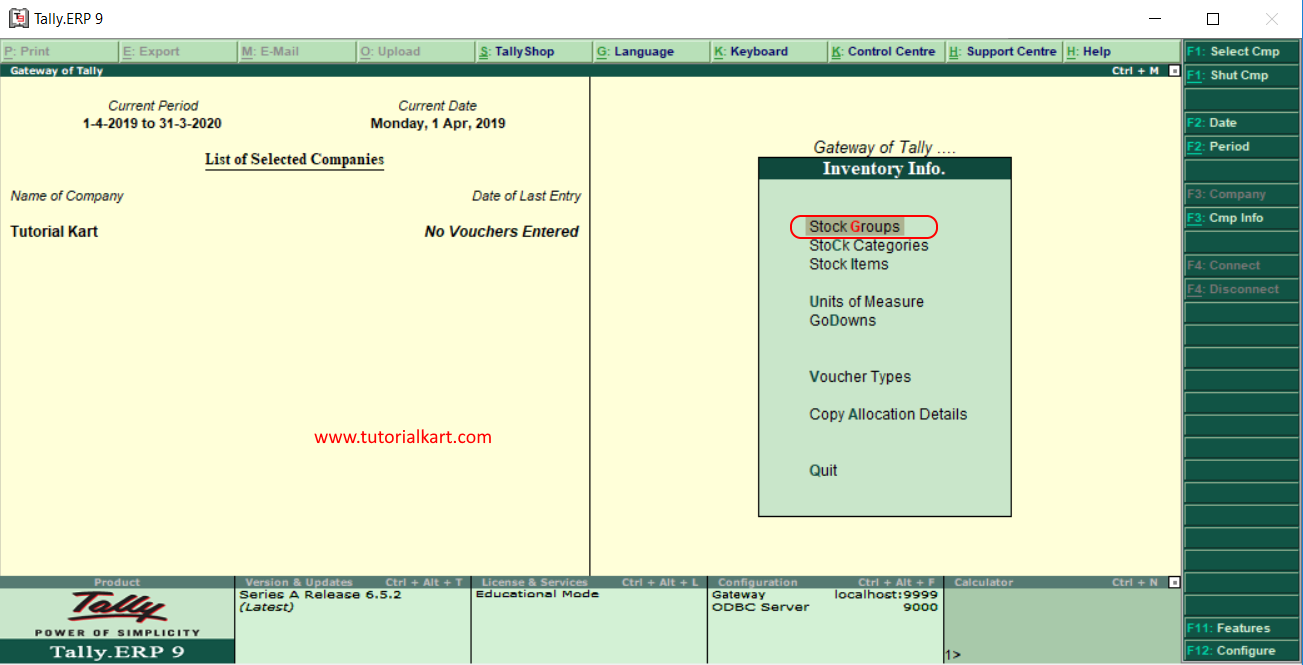Viewport: 1303px width, 665px height.
Task: Click the current date Monday, 1 Apr, 2019
Action: tap(438, 124)
